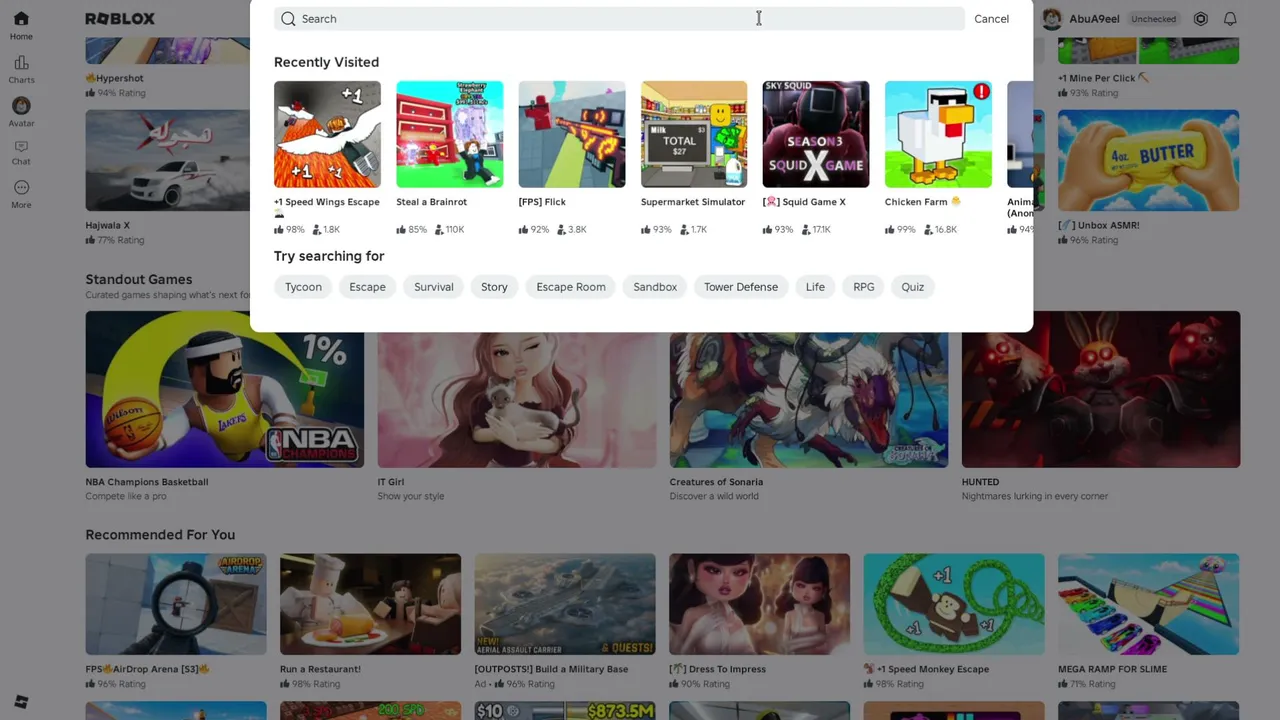Open the Chicken Farm thumbnail

pos(938,134)
